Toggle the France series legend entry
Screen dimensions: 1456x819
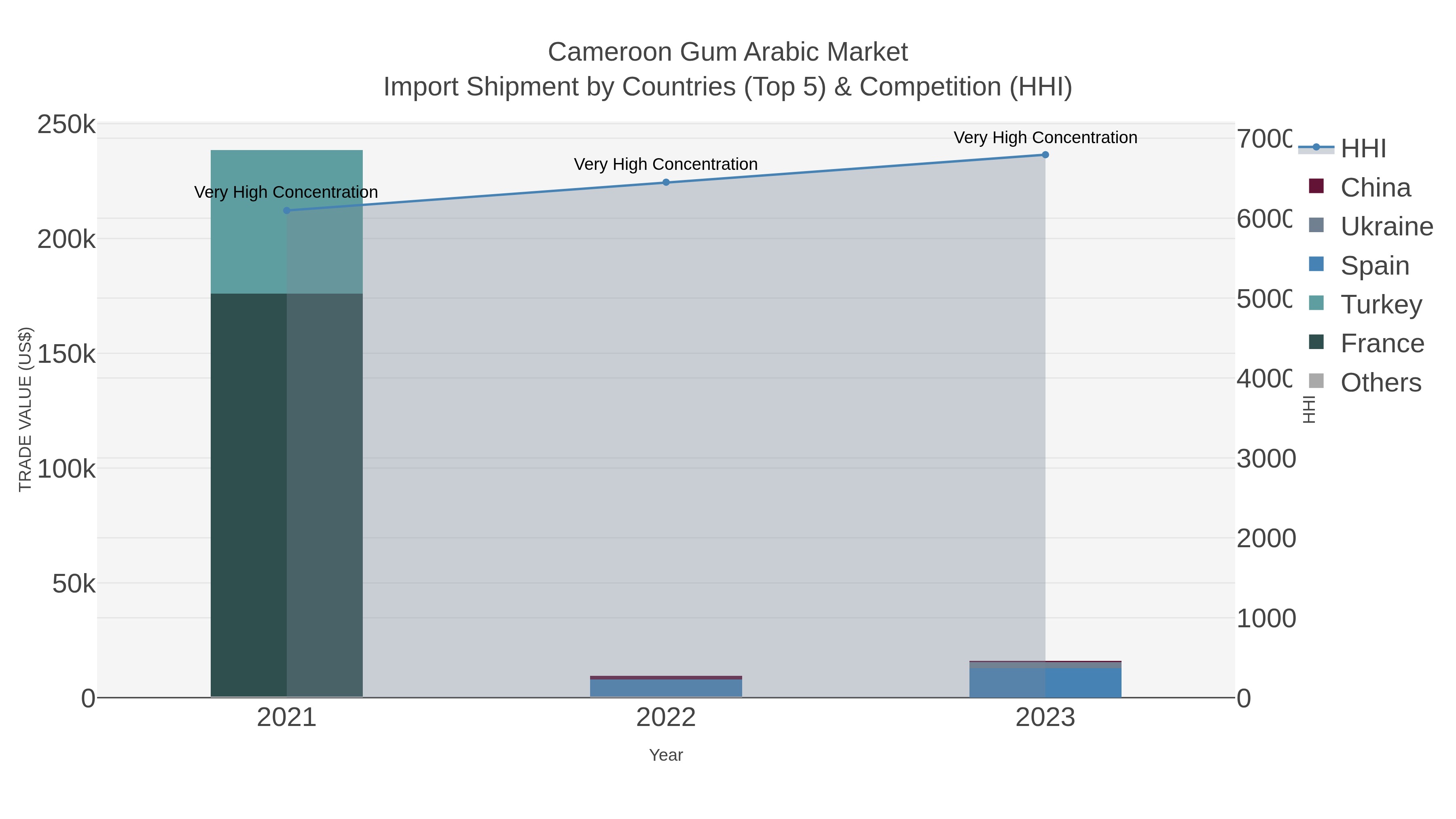[x=1366, y=343]
